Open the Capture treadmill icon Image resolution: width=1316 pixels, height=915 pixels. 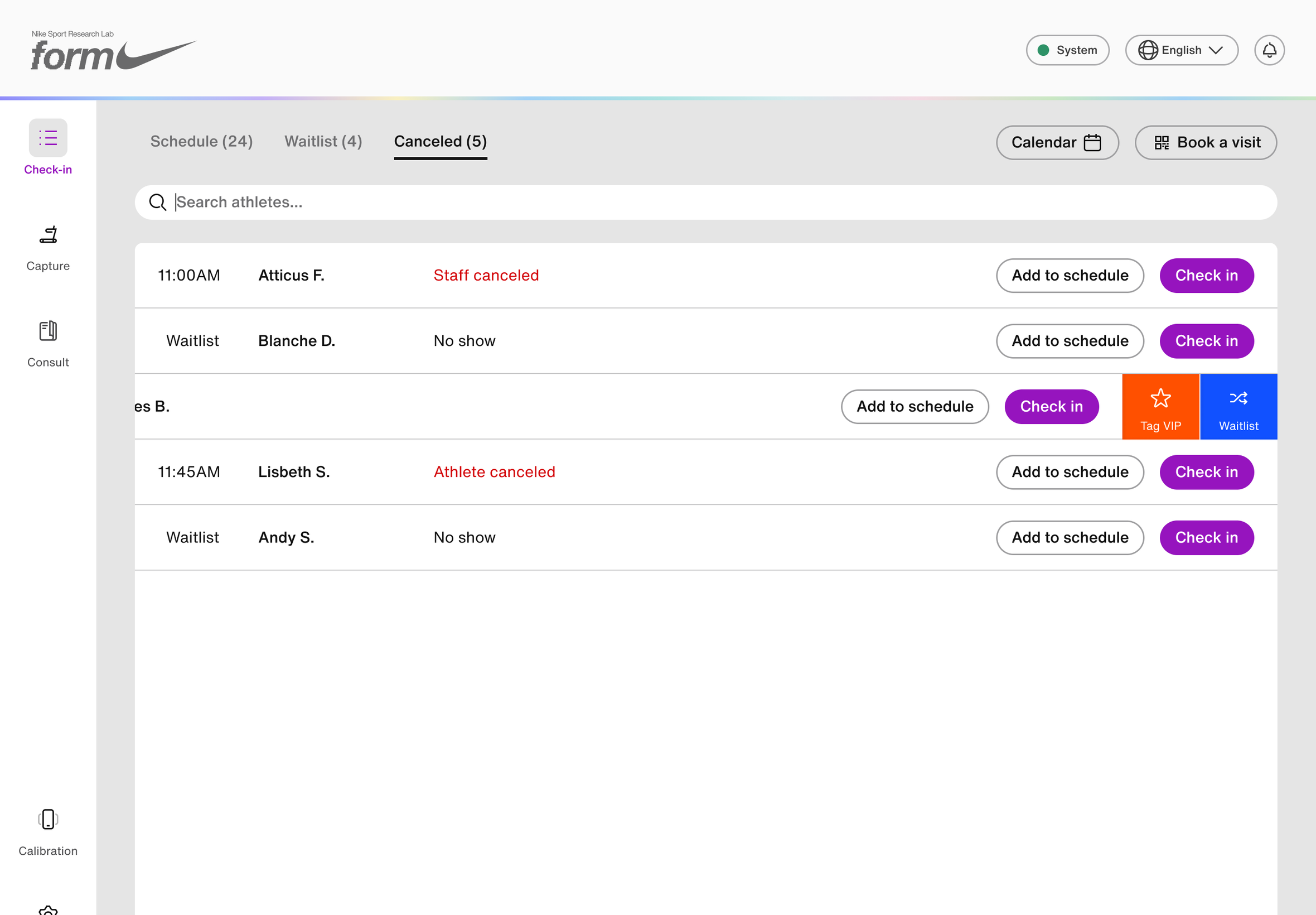click(x=48, y=234)
